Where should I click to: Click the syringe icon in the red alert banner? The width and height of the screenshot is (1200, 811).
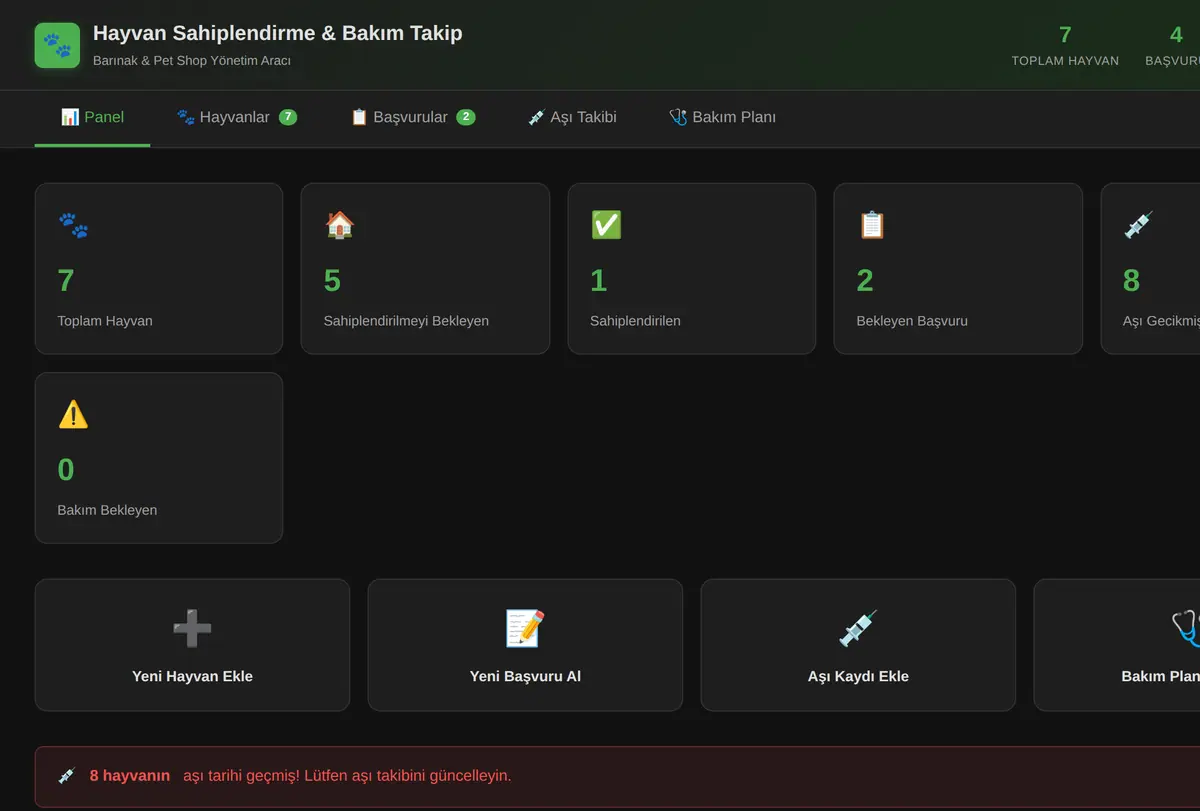click(x=67, y=776)
